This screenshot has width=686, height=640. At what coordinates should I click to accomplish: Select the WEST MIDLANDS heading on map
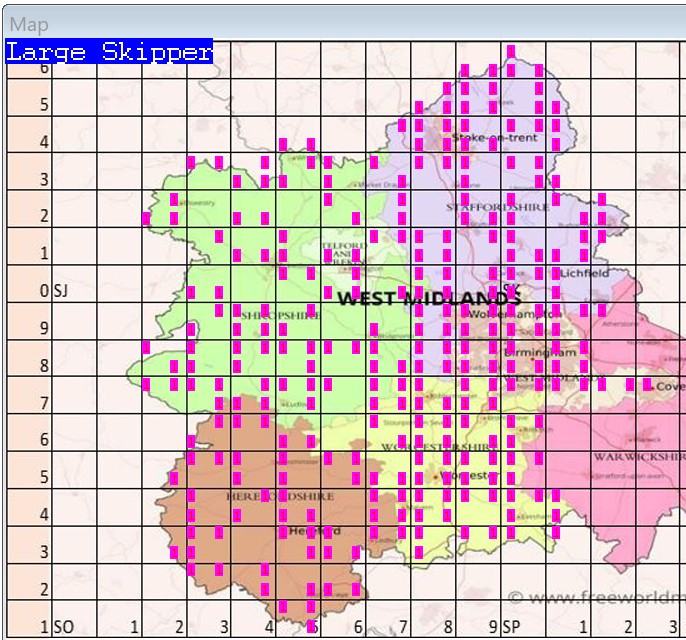pos(429,299)
